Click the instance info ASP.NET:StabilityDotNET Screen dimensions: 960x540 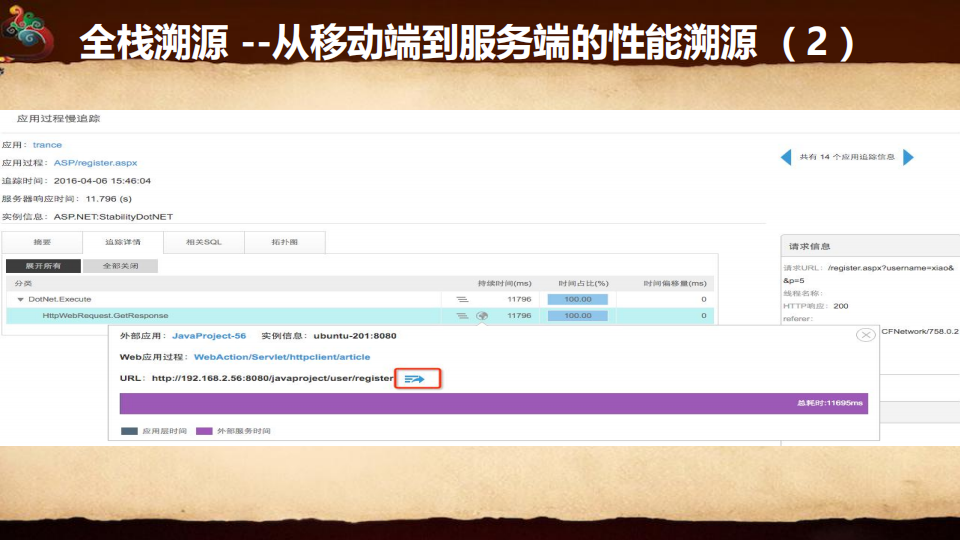[x=113, y=217]
